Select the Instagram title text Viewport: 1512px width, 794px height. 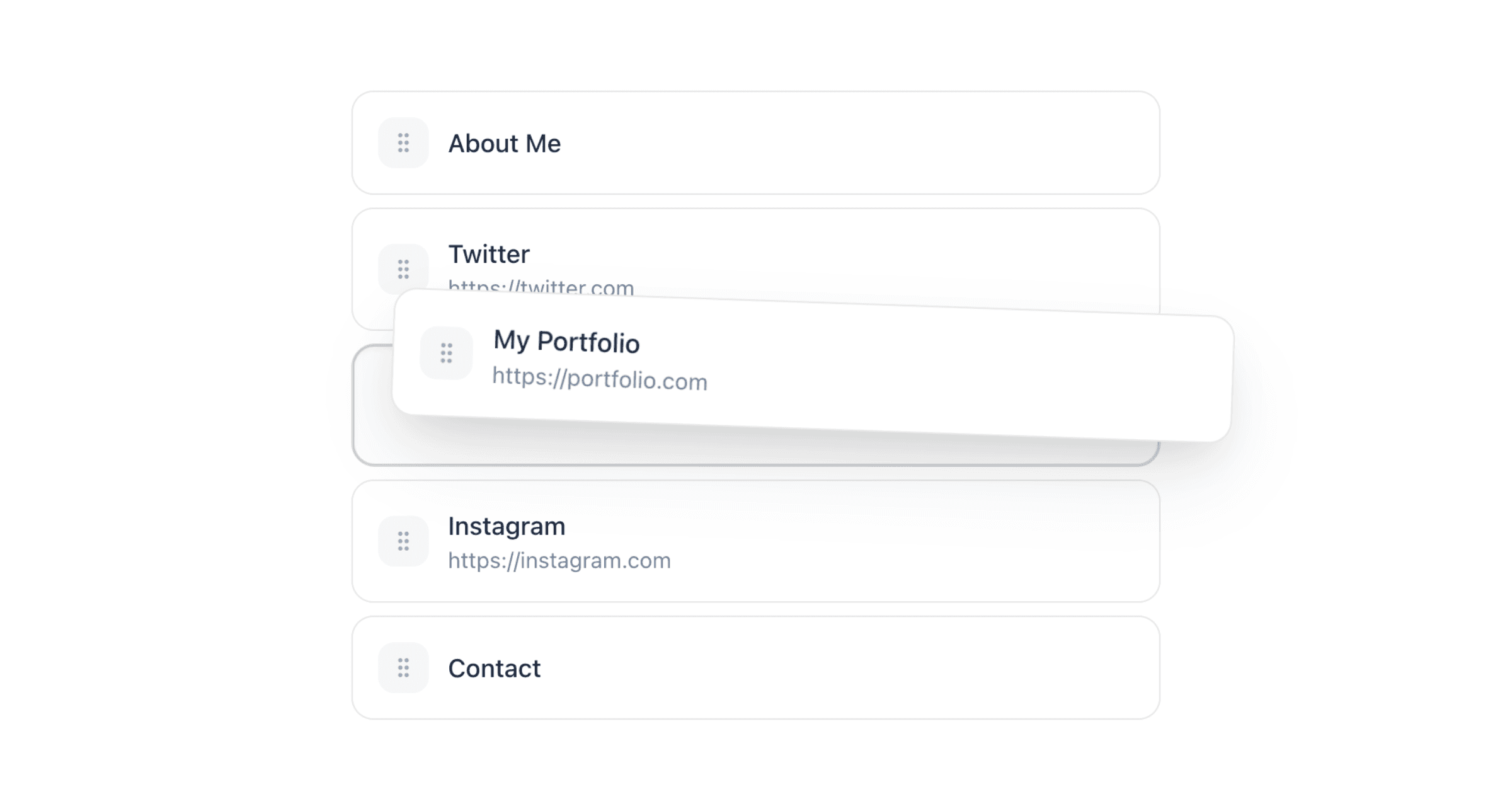tap(507, 527)
